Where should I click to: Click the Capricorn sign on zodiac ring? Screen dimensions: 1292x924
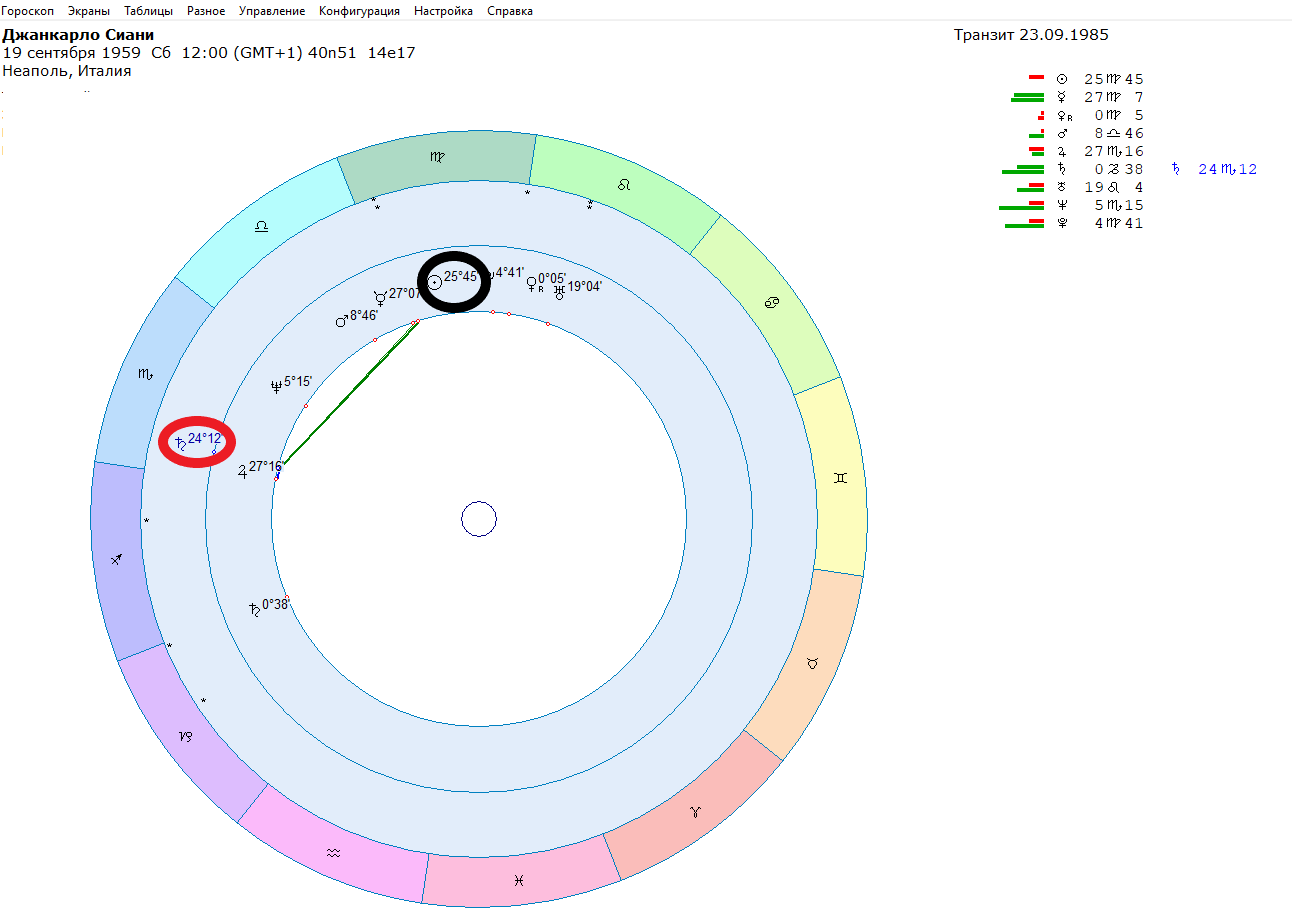coord(186,737)
